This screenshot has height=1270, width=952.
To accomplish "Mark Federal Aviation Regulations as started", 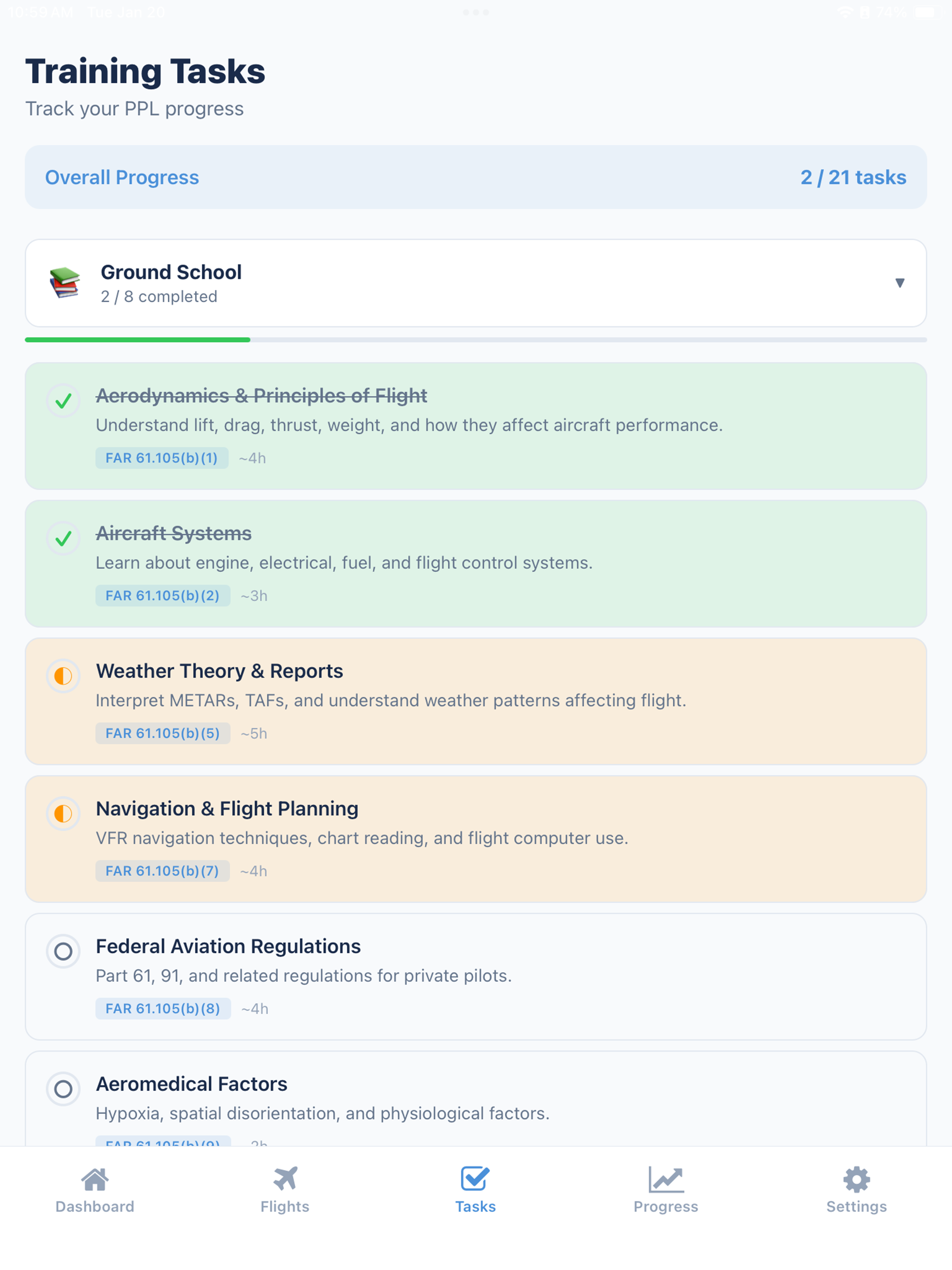I will point(63,952).
